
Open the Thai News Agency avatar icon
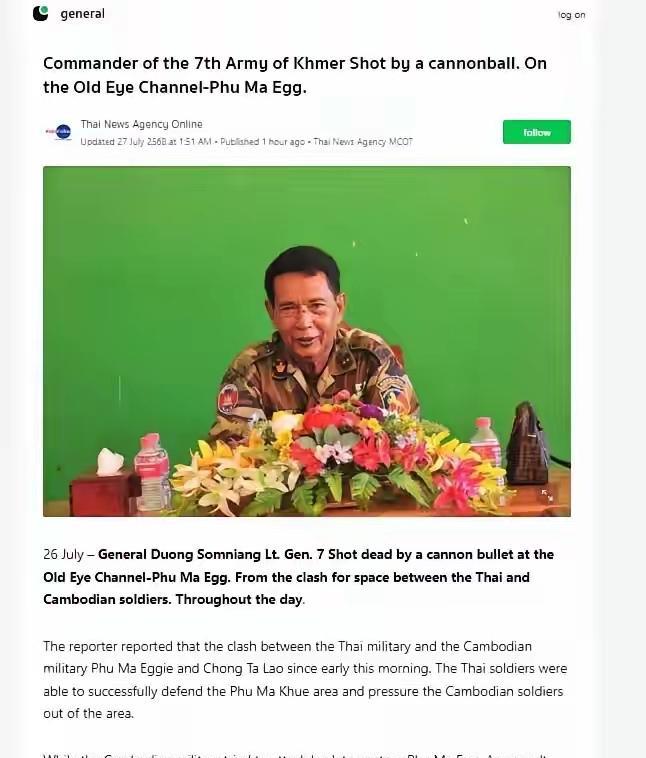tap(58, 132)
